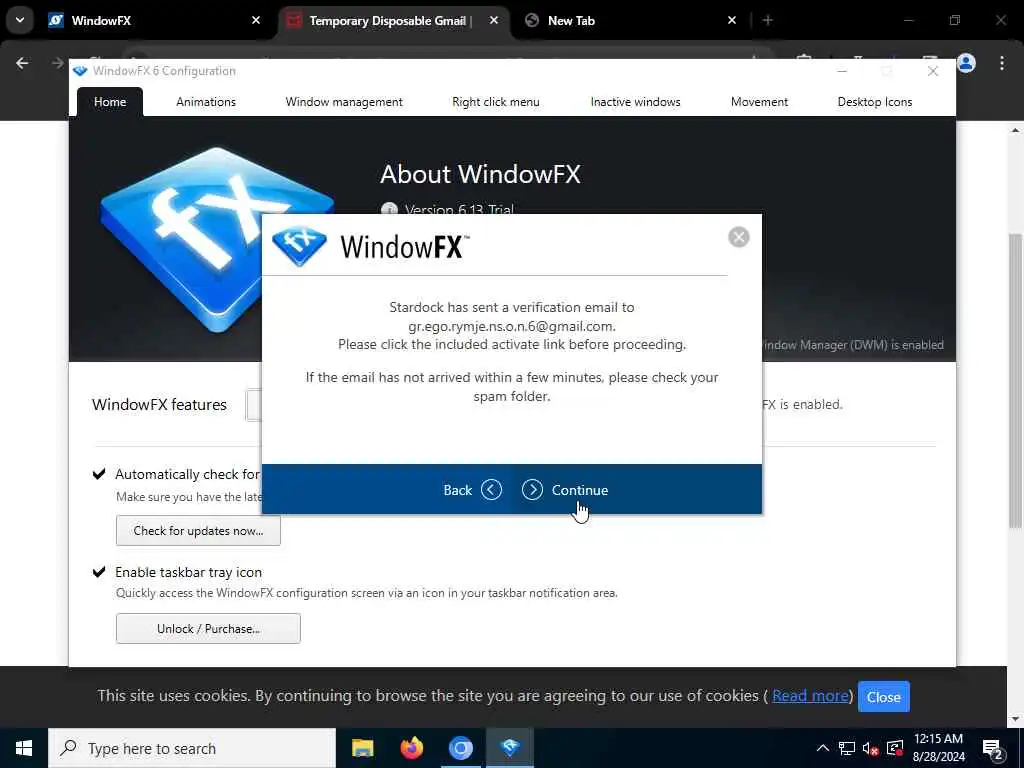
Task: Toggle Automatically check for updates checkbox
Action: 99,474
